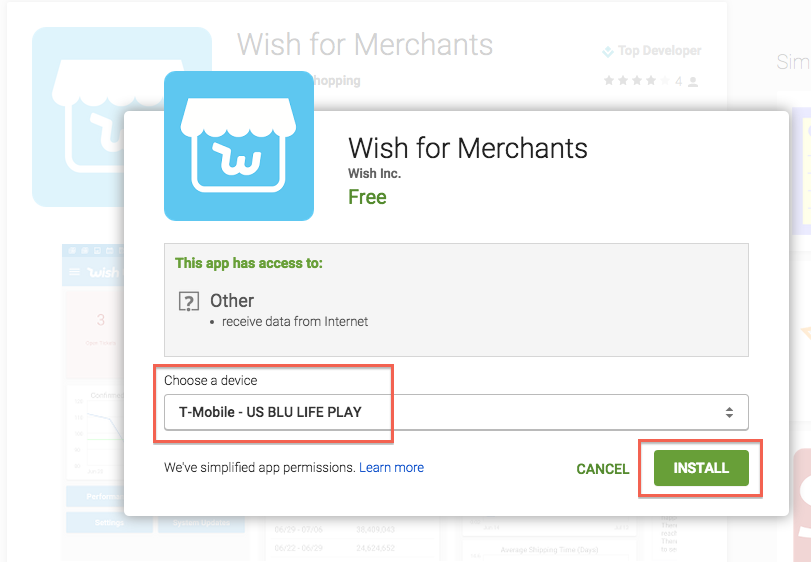Click the star rating in the background page
Image resolution: width=811 pixels, height=562 pixels.
point(636,81)
